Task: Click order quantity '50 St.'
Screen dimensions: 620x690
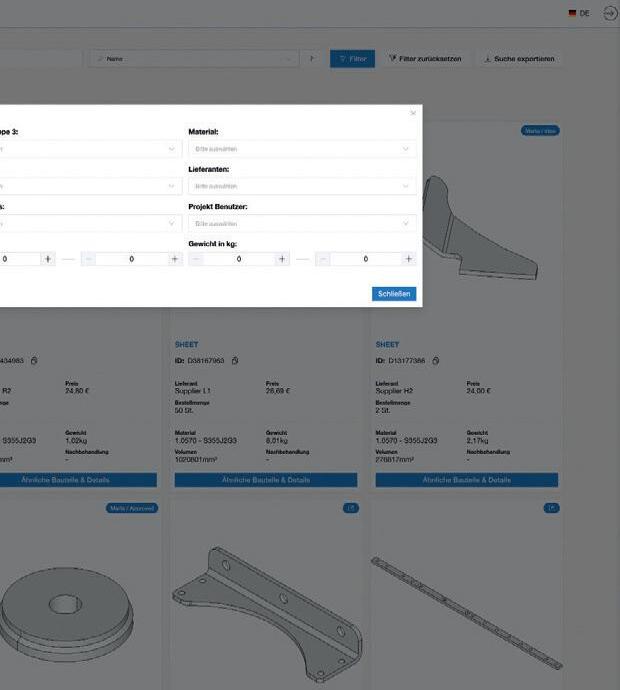Action: (x=183, y=410)
